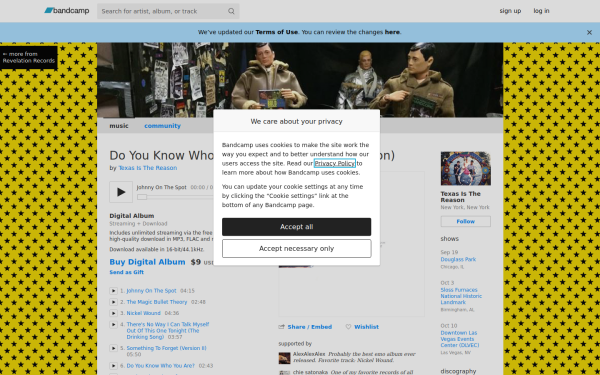Play track 3 Nickel Wound icon
The image size is (600, 375).
point(113,313)
